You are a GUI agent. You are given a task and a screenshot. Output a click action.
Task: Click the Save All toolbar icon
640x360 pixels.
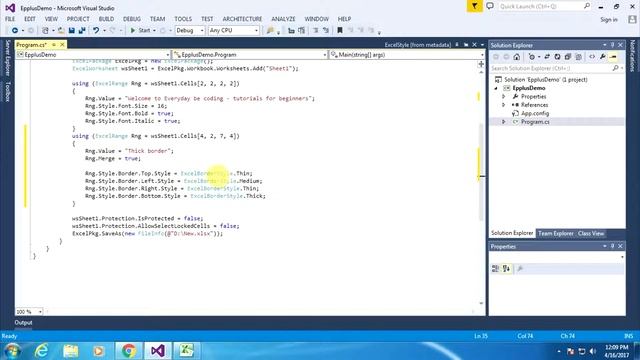click(82, 31)
